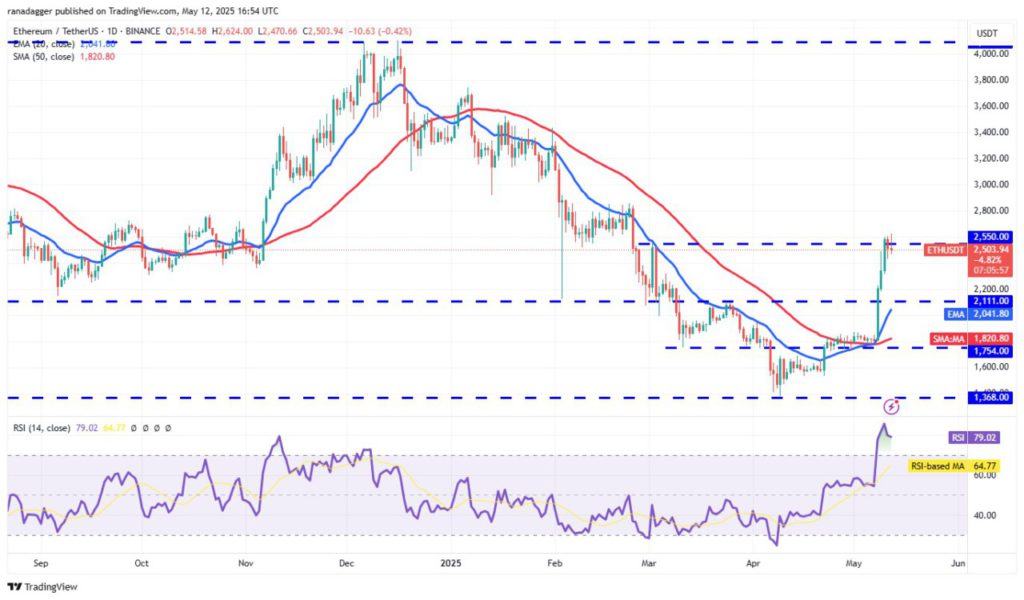The height and width of the screenshot is (600, 1024).
Task: Click the purple RSI 79.02 label
Action: pyautogui.click(x=974, y=437)
